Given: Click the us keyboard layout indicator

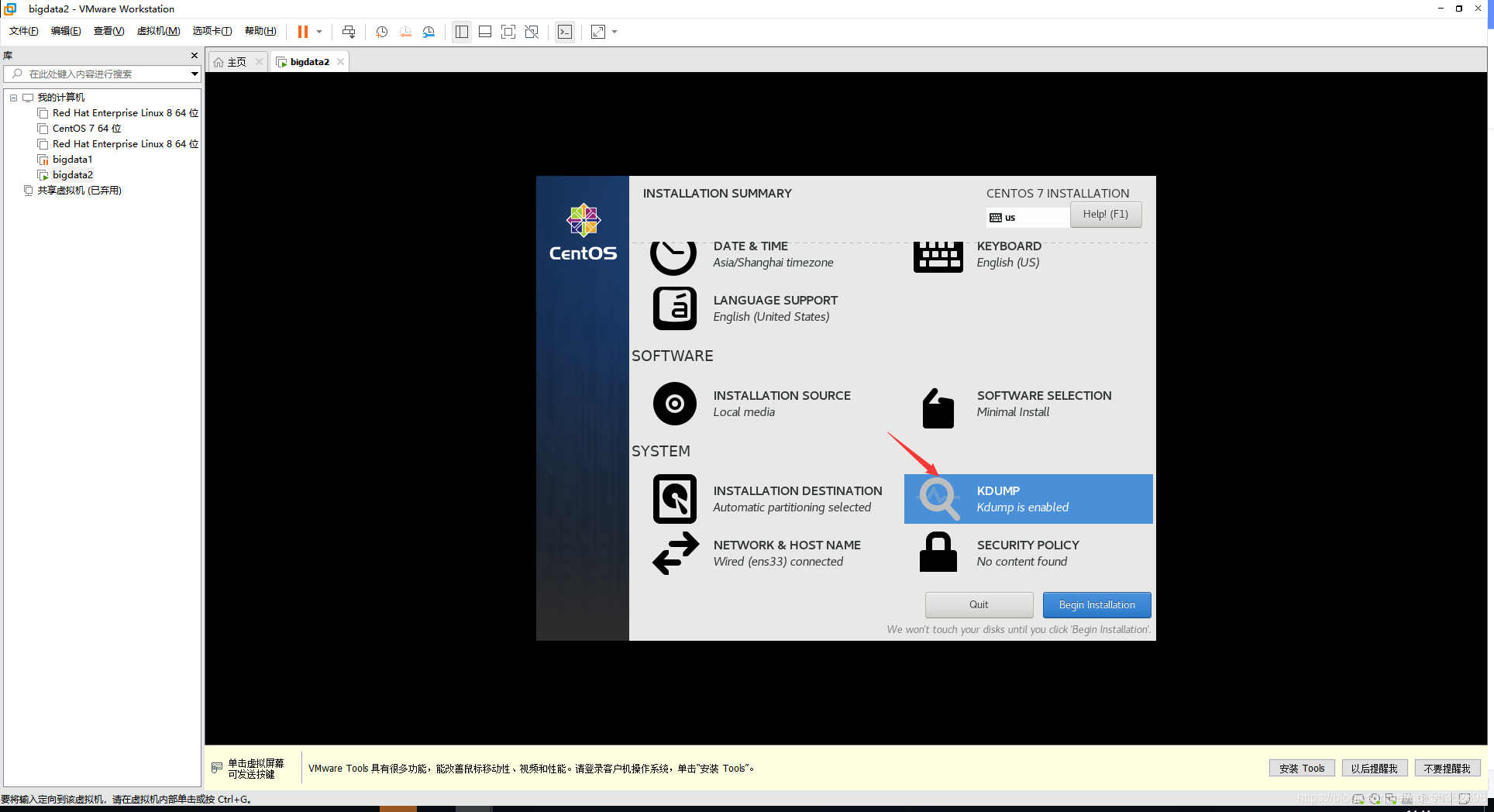Looking at the screenshot, I should (x=1028, y=218).
